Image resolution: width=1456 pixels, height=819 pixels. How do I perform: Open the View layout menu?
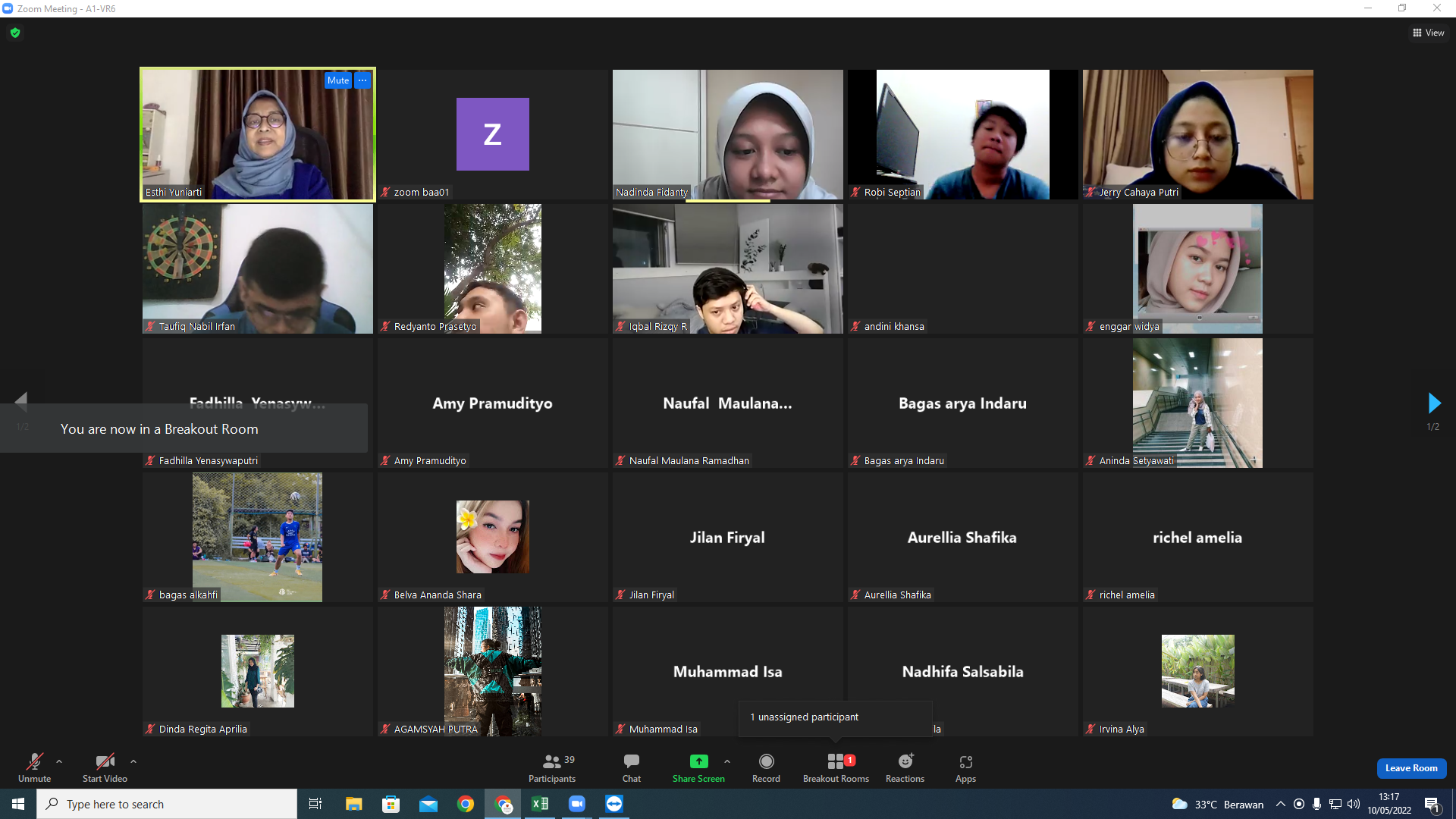click(x=1428, y=33)
